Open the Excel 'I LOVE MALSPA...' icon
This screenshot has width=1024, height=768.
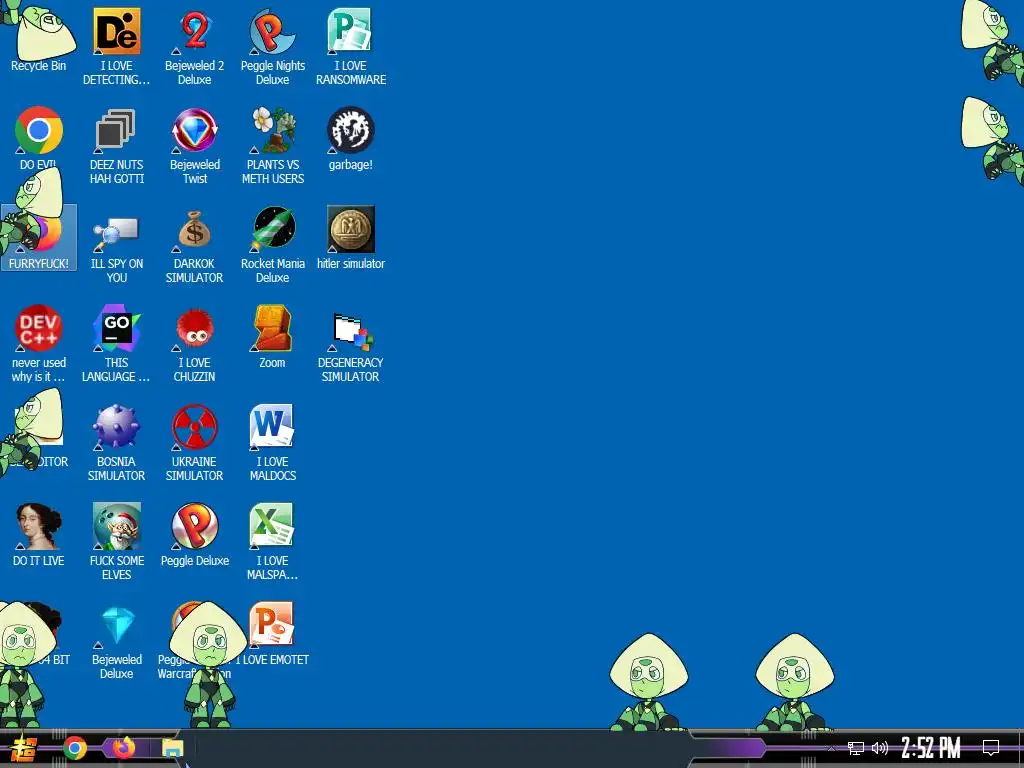(272, 541)
